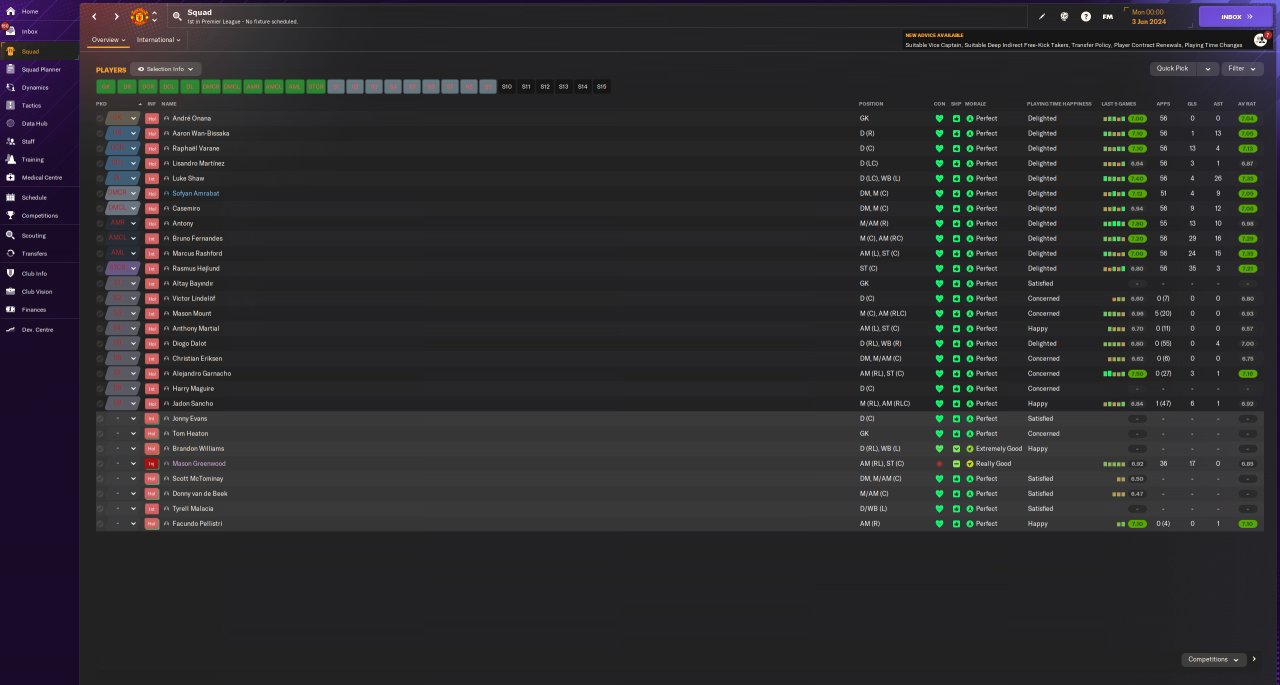Toggle selection circle for Luke Shaw
This screenshot has height=685, width=1280.
[x=100, y=178]
